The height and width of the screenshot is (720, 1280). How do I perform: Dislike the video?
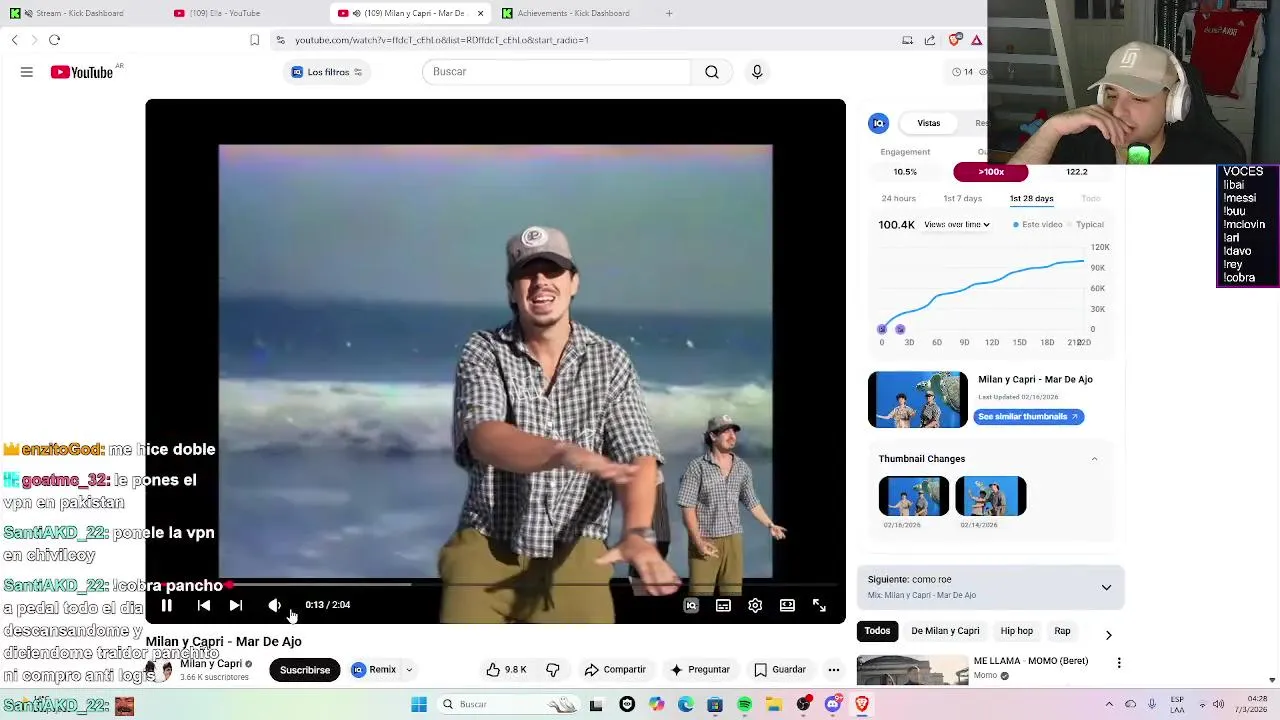click(x=553, y=670)
